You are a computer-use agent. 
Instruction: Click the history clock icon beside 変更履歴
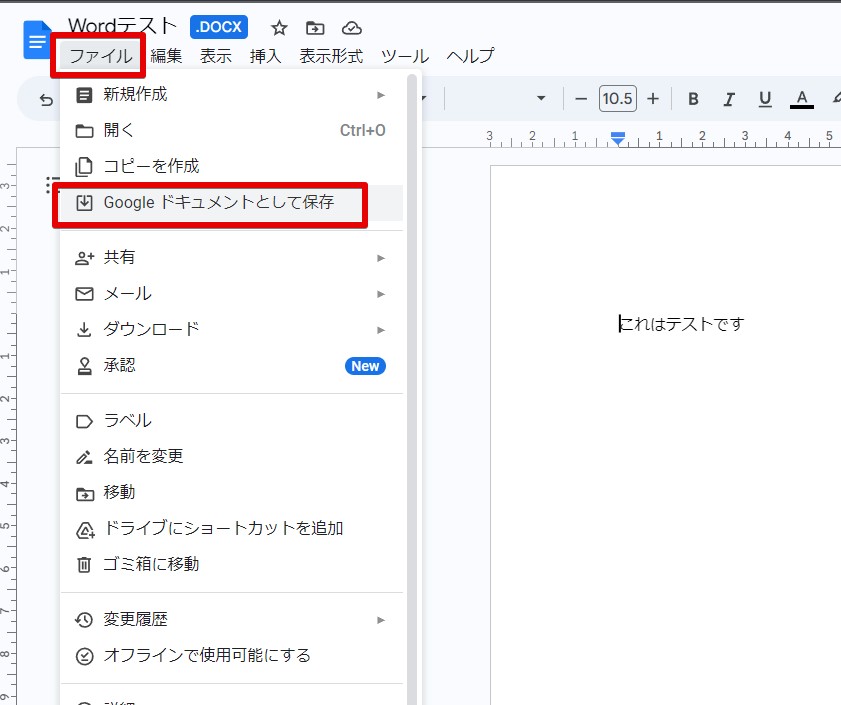coord(84,620)
